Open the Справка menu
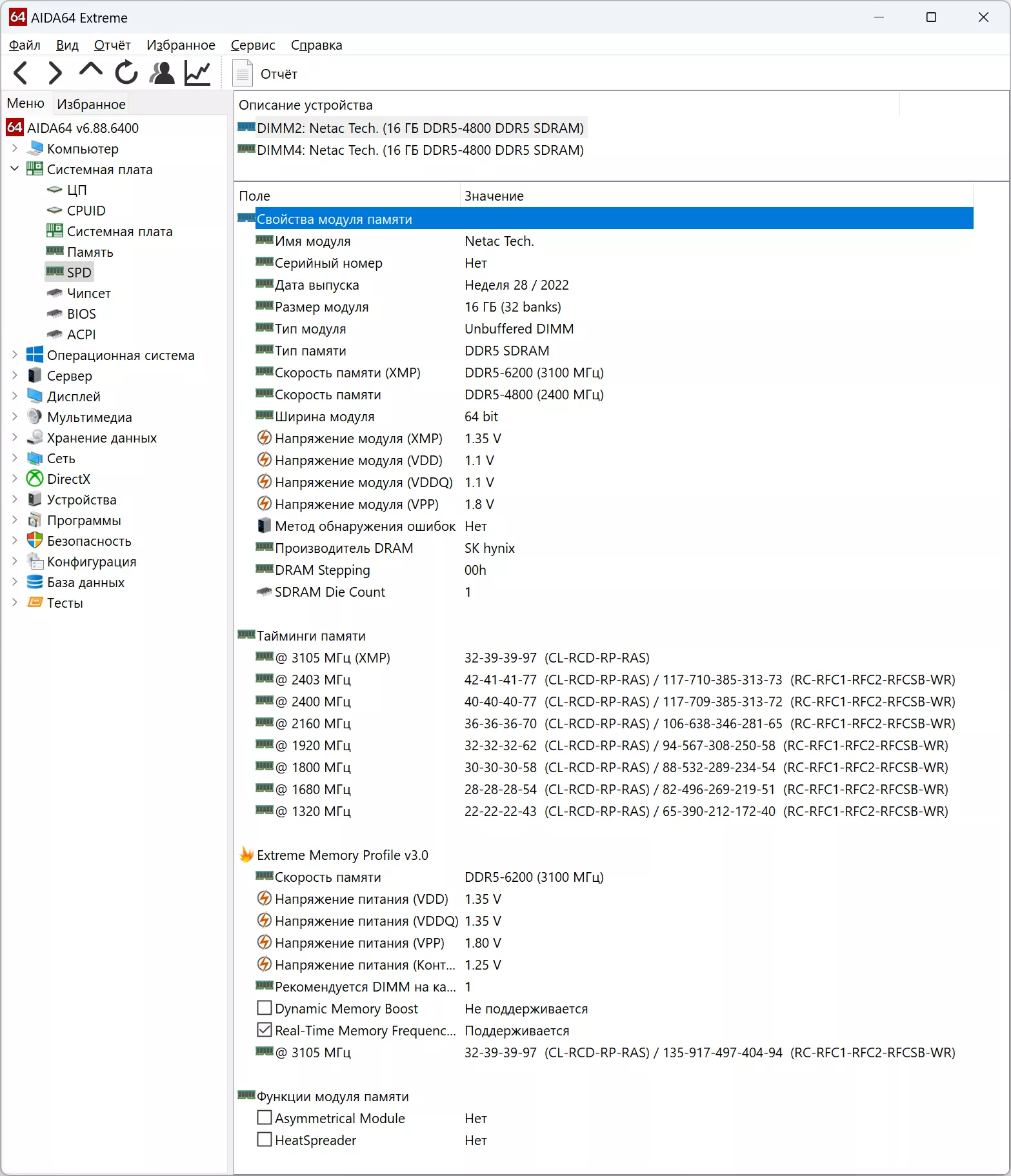This screenshot has height=1176, width=1011. [x=316, y=45]
